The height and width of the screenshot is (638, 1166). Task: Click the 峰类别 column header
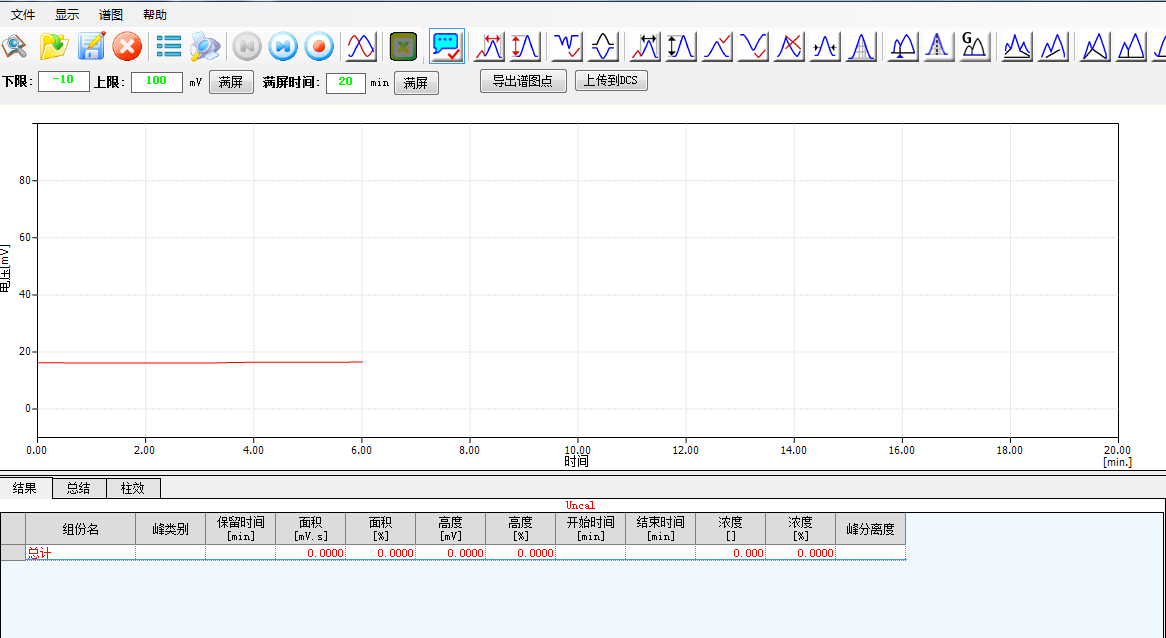pos(170,529)
